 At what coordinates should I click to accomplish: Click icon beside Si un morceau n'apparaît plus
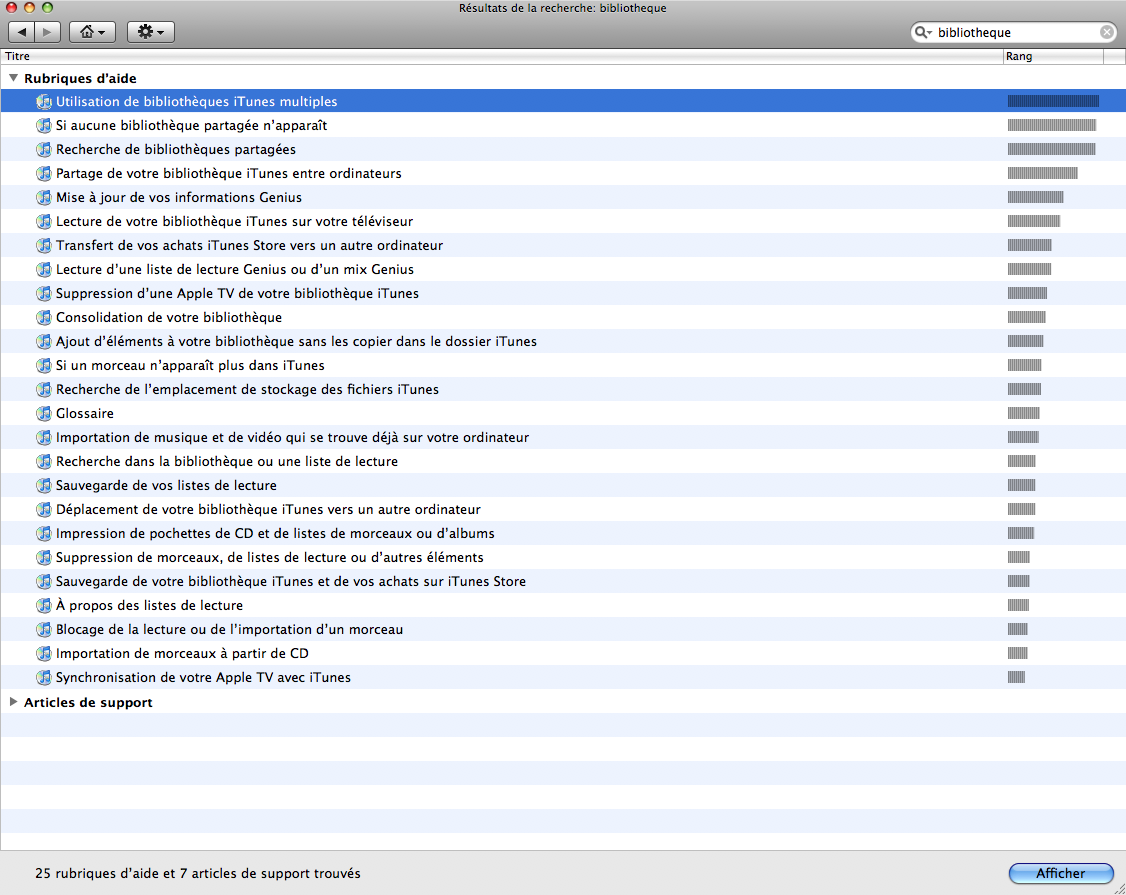(44, 365)
